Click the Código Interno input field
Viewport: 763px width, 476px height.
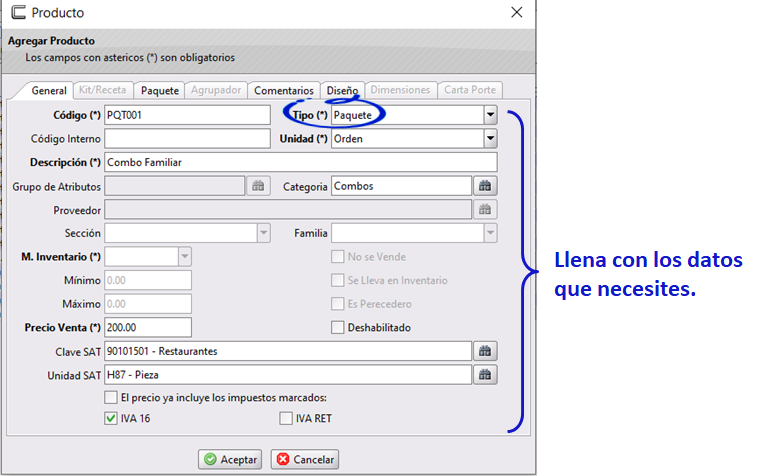(x=187, y=139)
